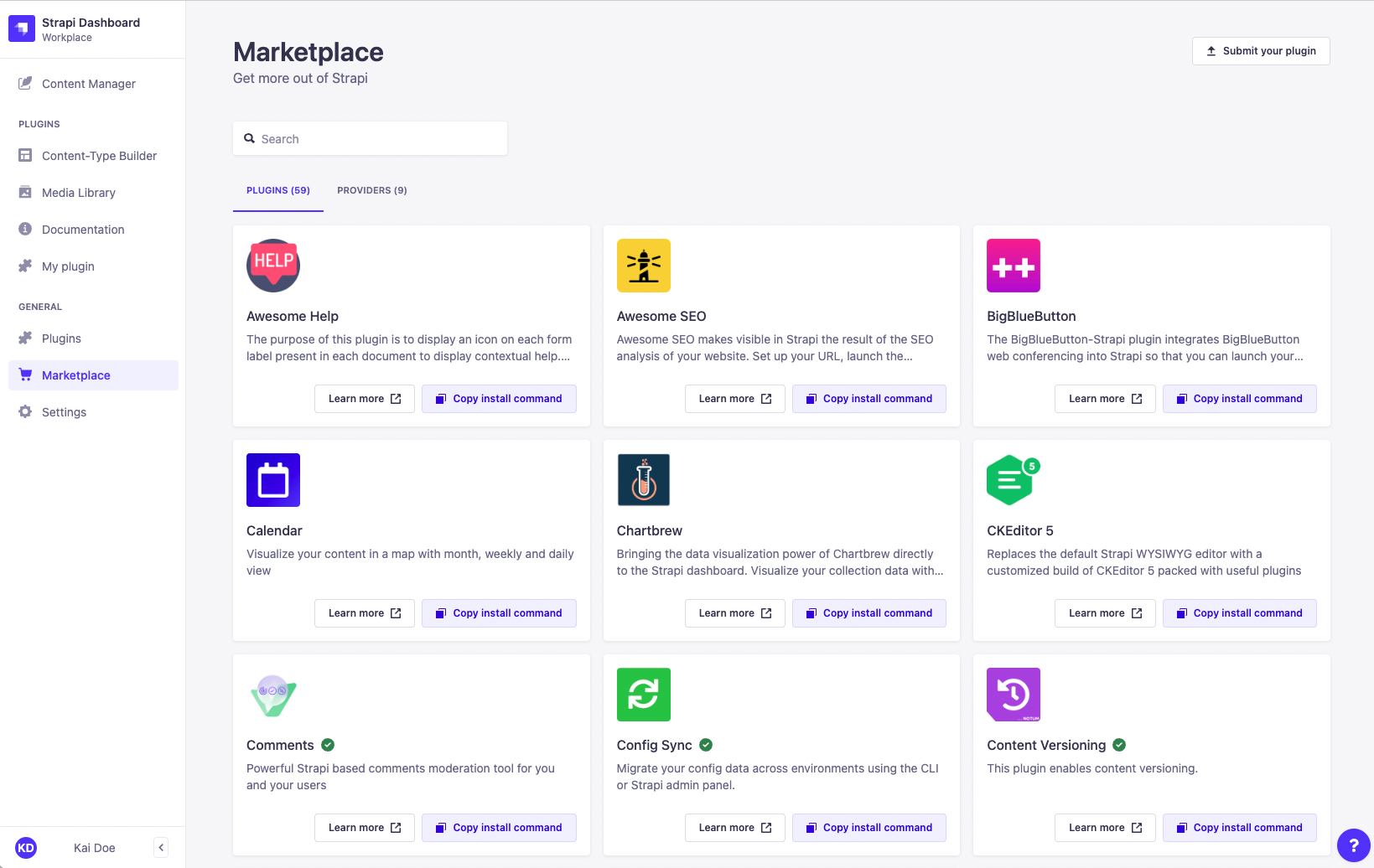The height and width of the screenshot is (868, 1374).
Task: Copy install command for Content Versioning
Action: (1240, 828)
